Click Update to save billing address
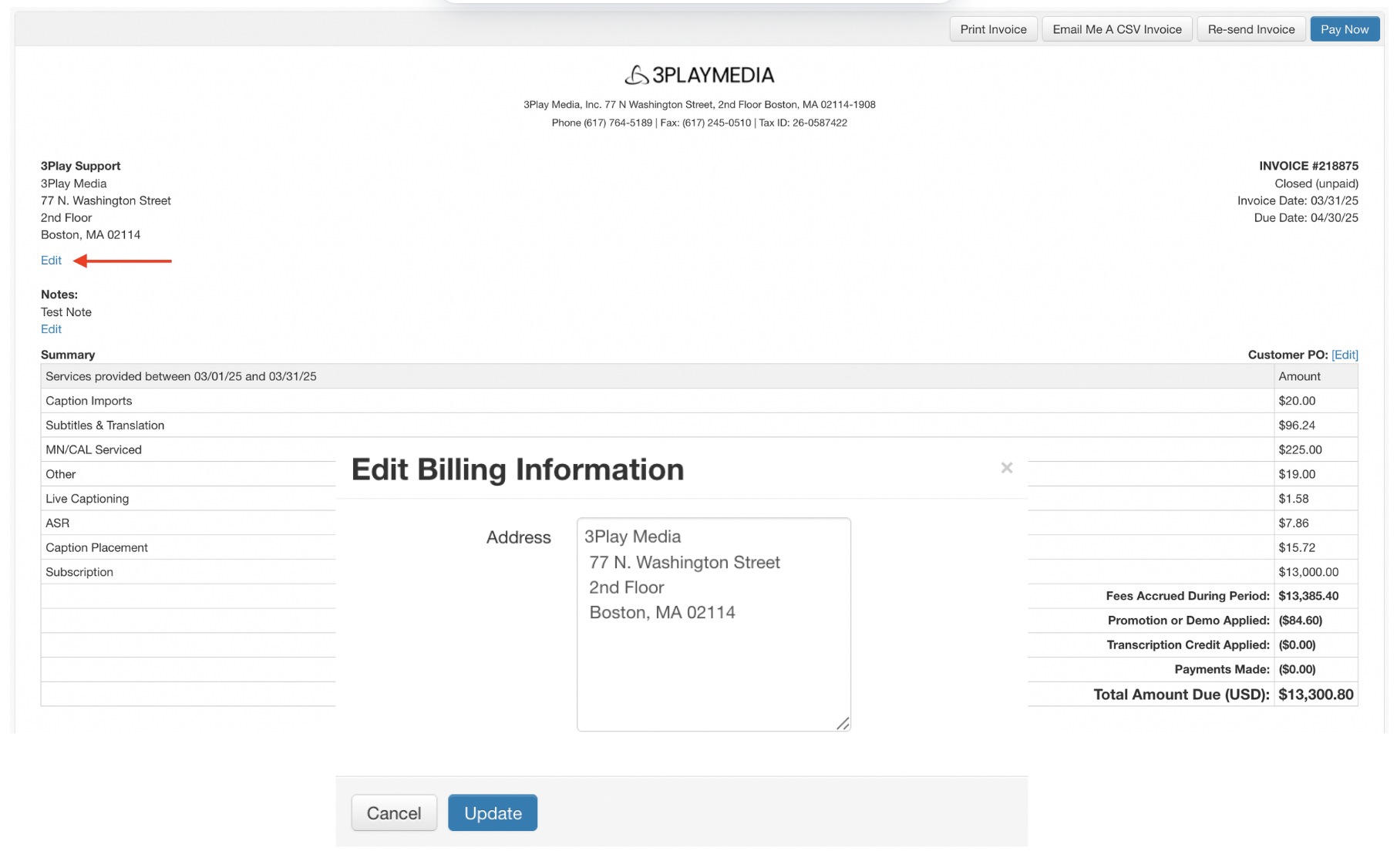Image resolution: width=1397 pixels, height=868 pixels. point(493,812)
